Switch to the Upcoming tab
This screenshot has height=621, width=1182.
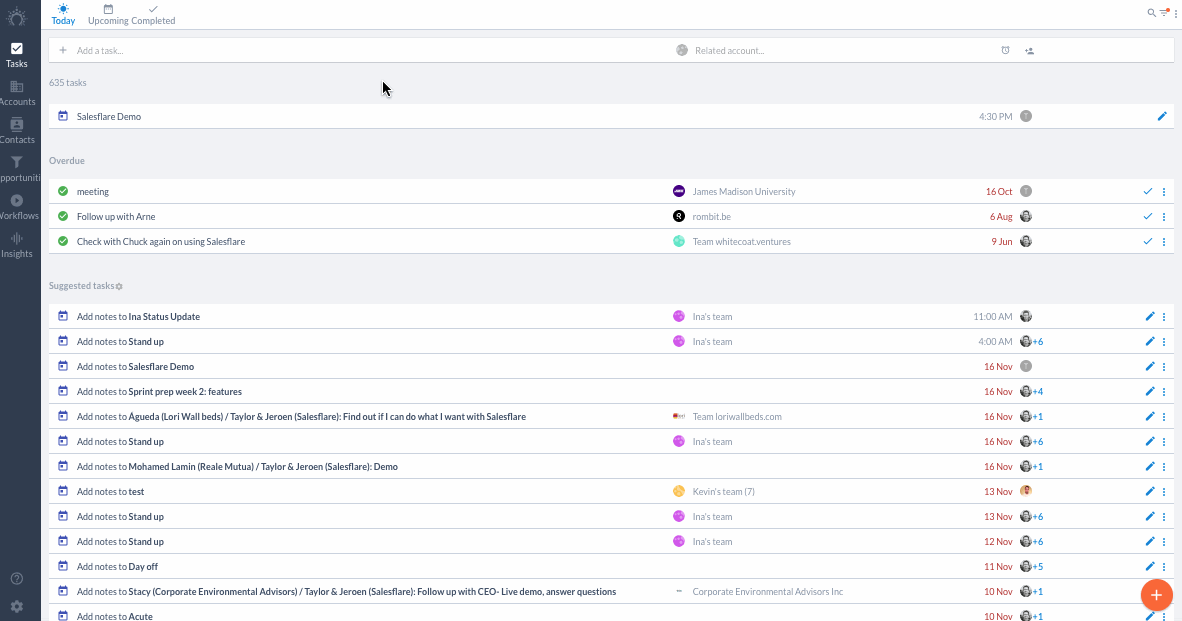(x=108, y=14)
